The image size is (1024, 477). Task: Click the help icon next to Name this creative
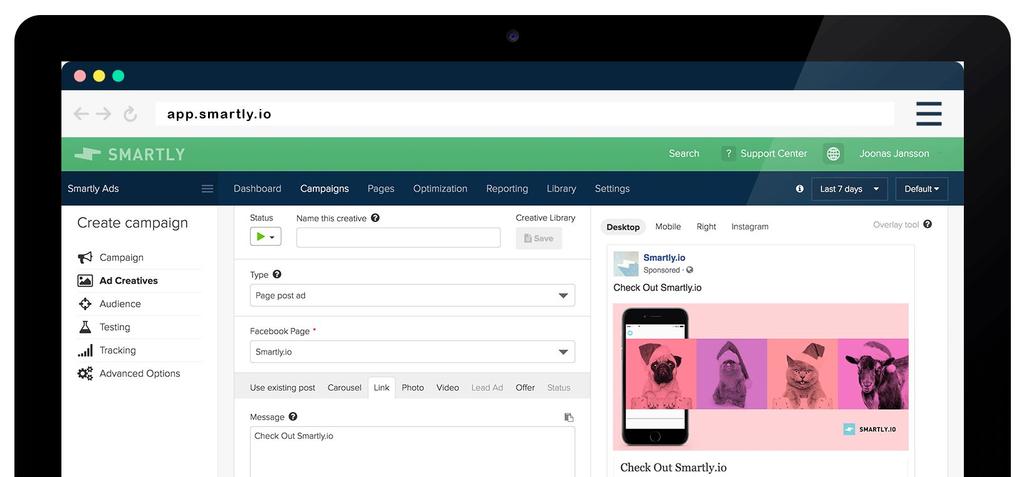375,218
